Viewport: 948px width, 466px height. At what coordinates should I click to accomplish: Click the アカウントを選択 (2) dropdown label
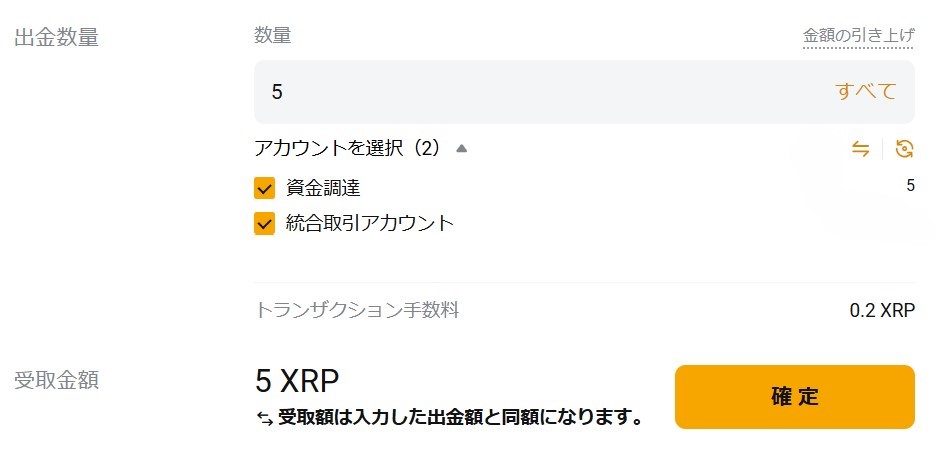[347, 149]
